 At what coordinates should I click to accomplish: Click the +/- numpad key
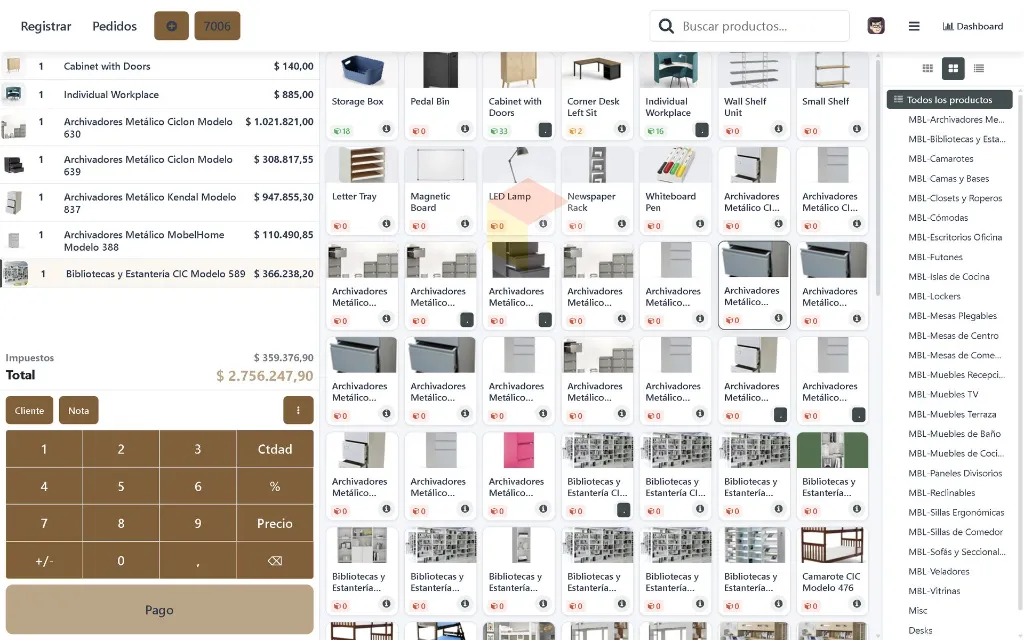tap(44, 560)
